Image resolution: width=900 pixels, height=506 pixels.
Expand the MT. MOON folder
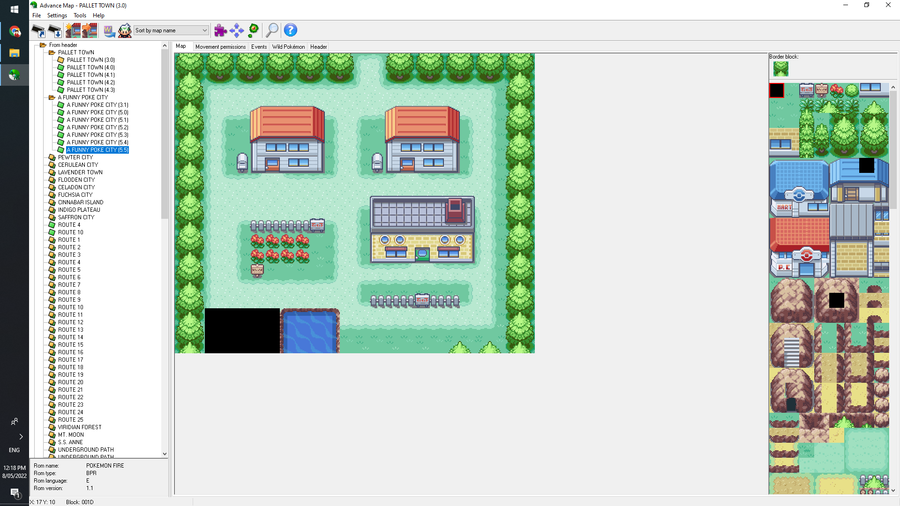[x=52, y=435]
